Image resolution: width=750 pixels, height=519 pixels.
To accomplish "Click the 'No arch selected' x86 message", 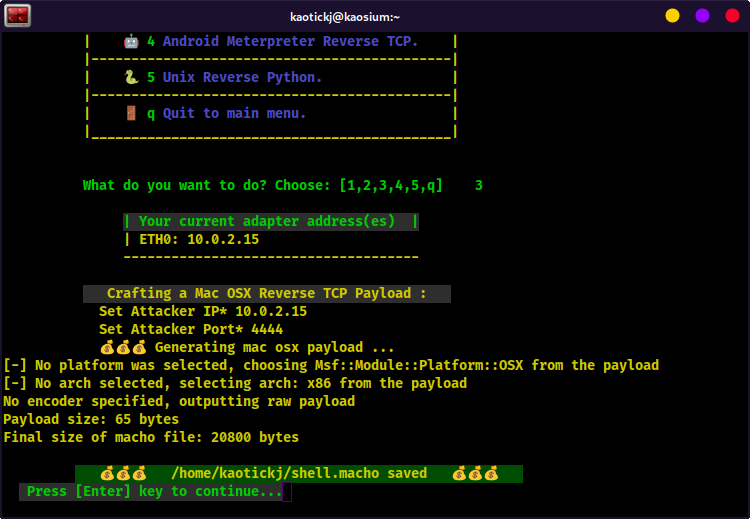I will tap(235, 383).
